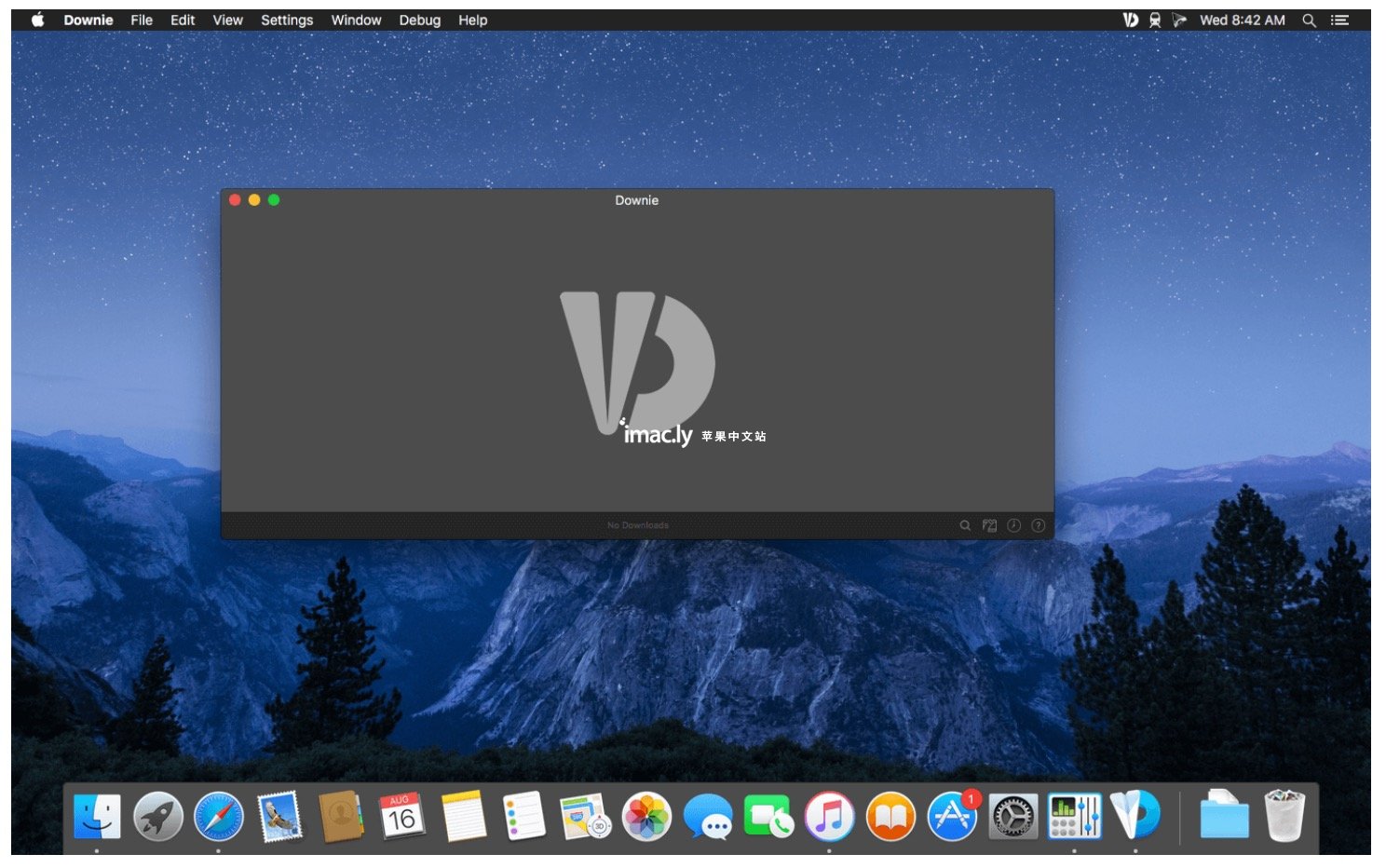Screen dimensions: 1386x868
Task: Open Notification Center from the menu bar
Action: (1339, 20)
